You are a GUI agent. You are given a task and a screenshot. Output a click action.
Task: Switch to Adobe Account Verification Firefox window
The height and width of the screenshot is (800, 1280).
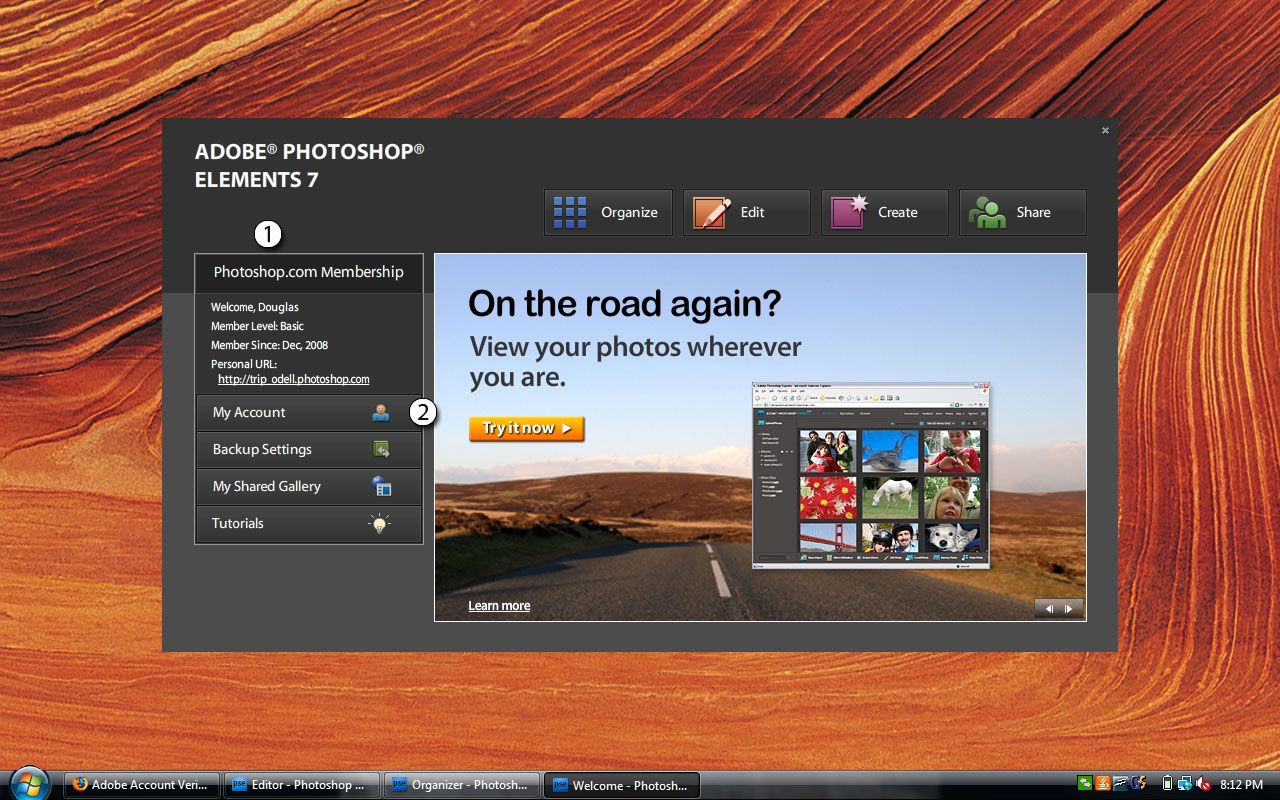click(x=142, y=785)
